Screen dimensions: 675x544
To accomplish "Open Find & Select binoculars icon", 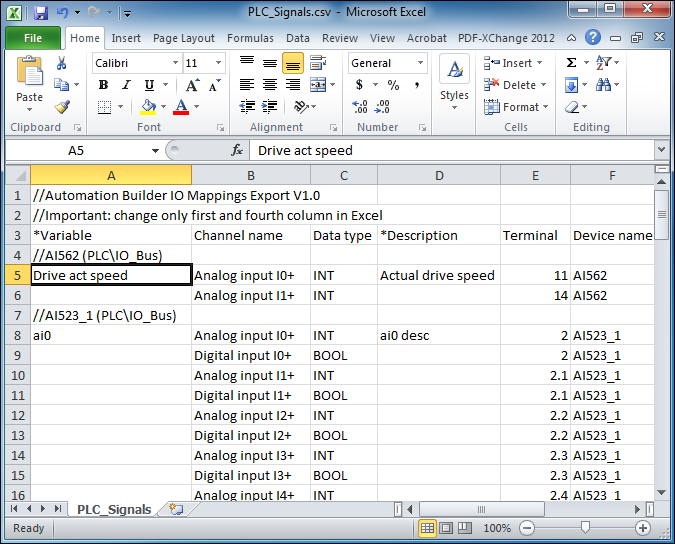I will (x=604, y=85).
